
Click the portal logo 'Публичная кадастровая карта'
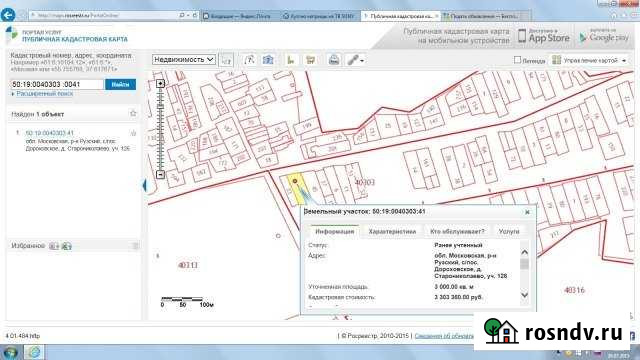click(x=67, y=36)
